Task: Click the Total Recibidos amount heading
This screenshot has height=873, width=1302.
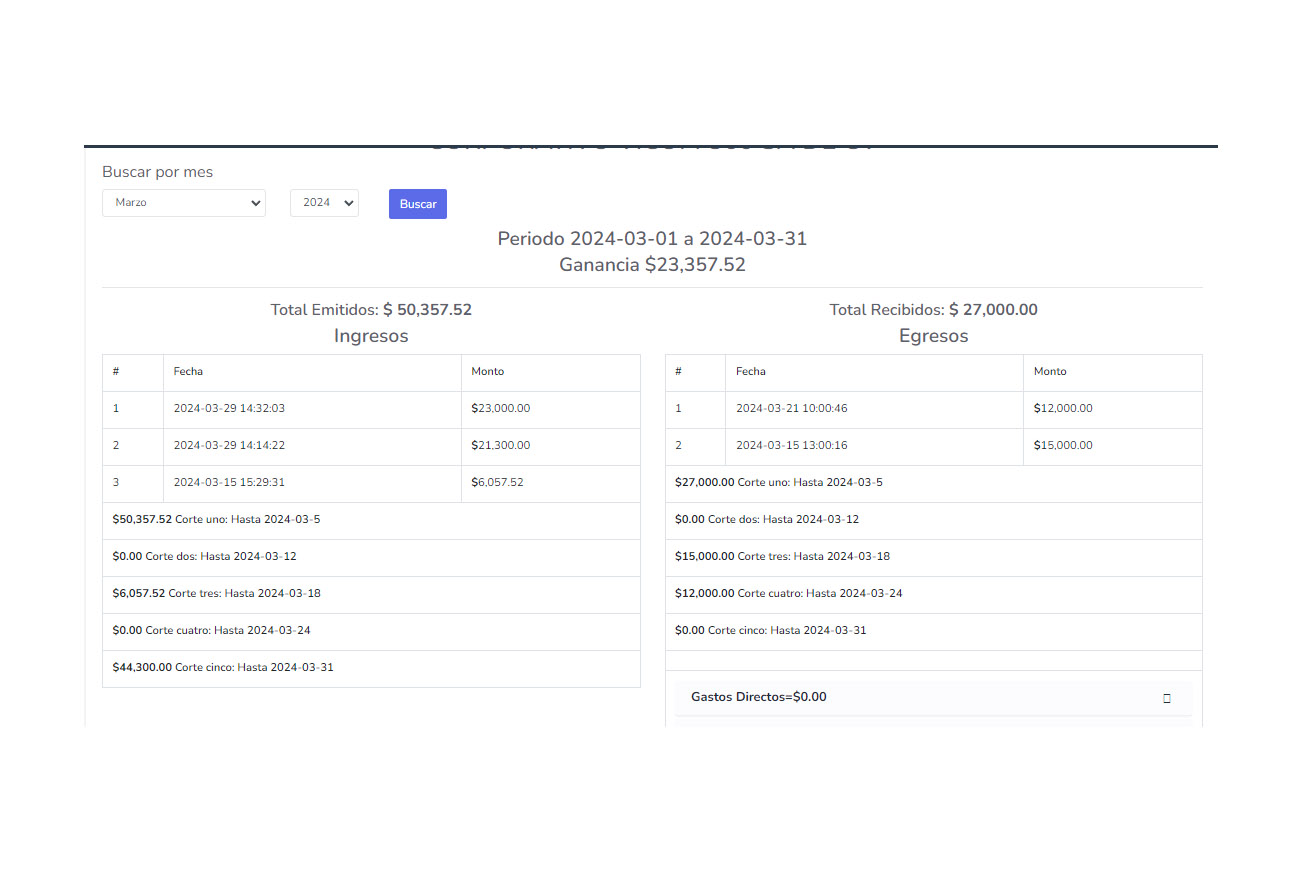Action: click(933, 310)
